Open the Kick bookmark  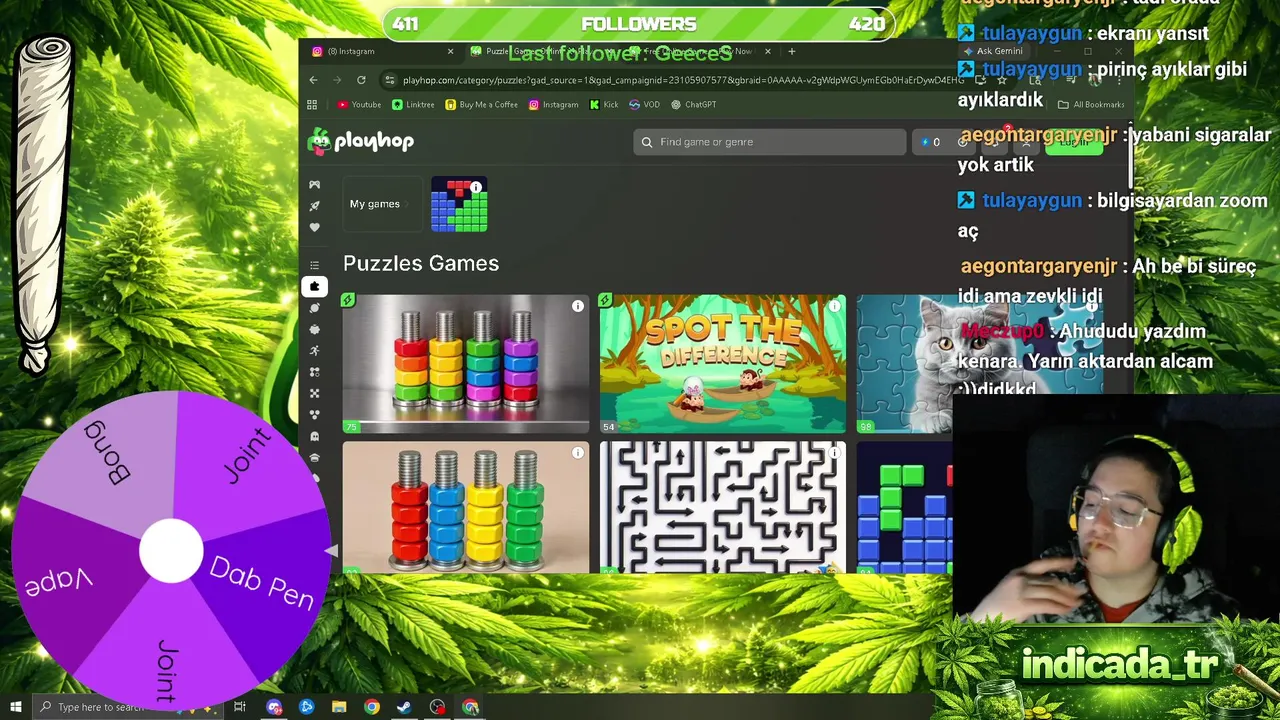[604, 104]
